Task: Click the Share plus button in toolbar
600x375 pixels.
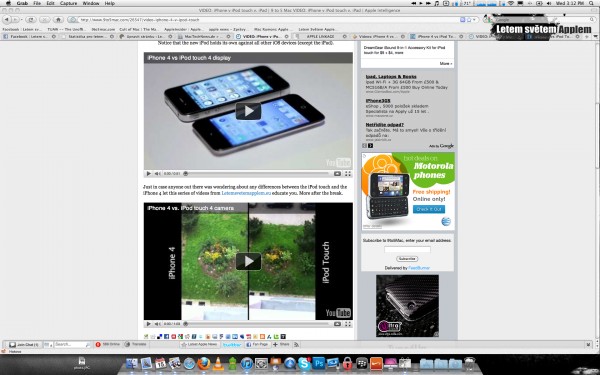Action: pyautogui.click(x=281, y=345)
